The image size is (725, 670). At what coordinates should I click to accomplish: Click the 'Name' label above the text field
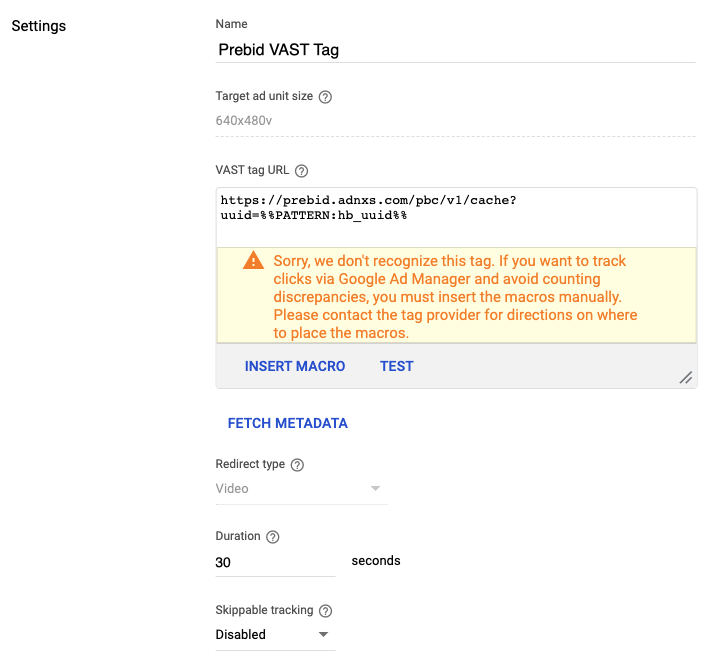pyautogui.click(x=232, y=24)
